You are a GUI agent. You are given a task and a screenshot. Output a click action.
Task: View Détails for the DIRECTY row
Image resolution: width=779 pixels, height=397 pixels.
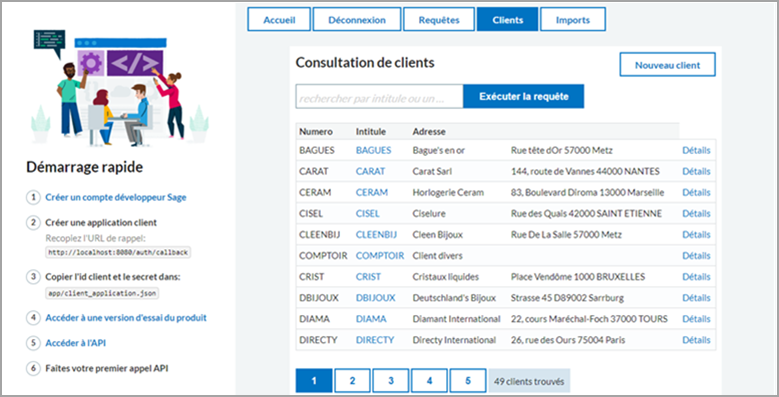point(696,340)
